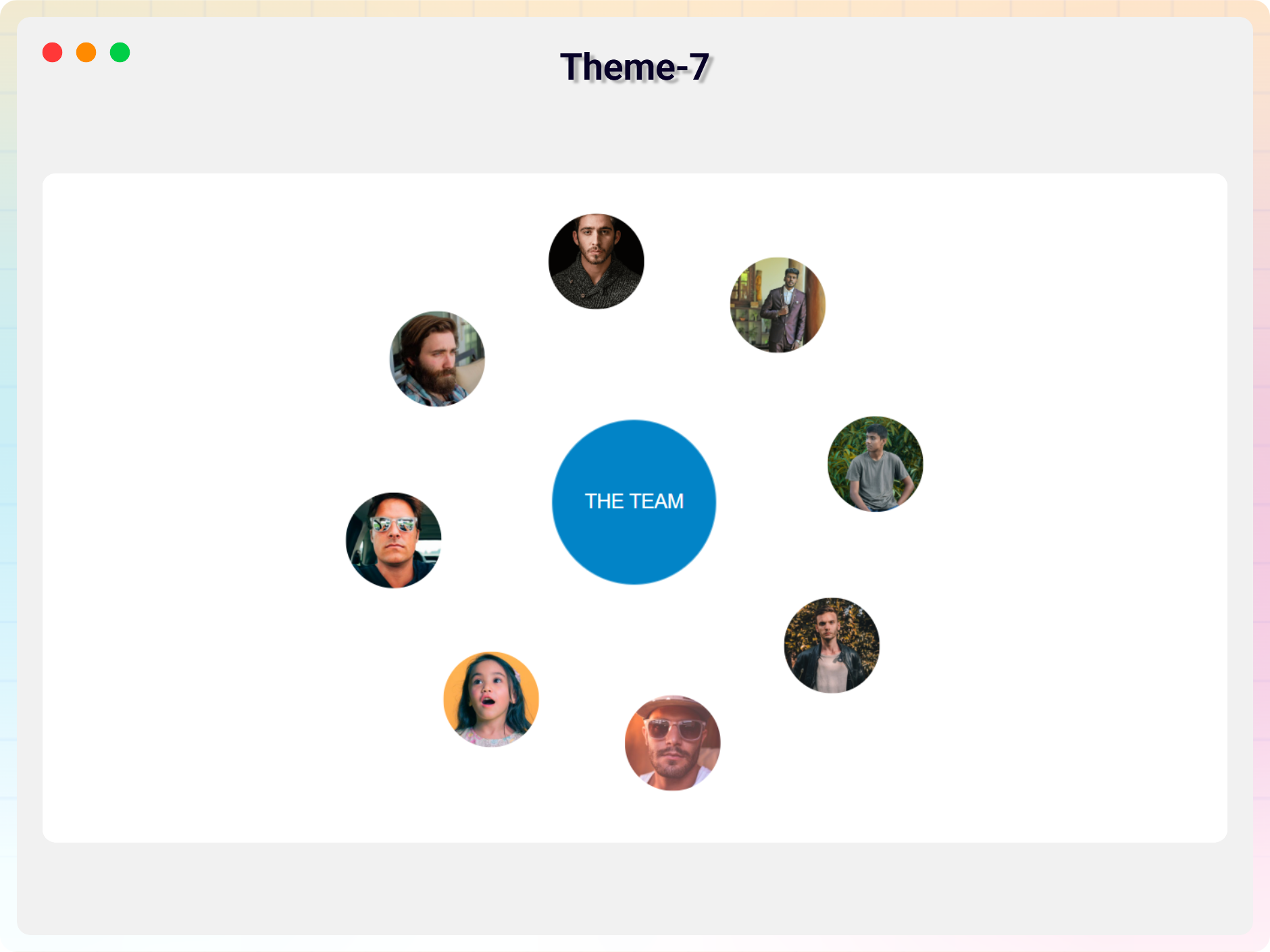Click the man in dark sweater avatar
1270x952 pixels.
point(596,261)
